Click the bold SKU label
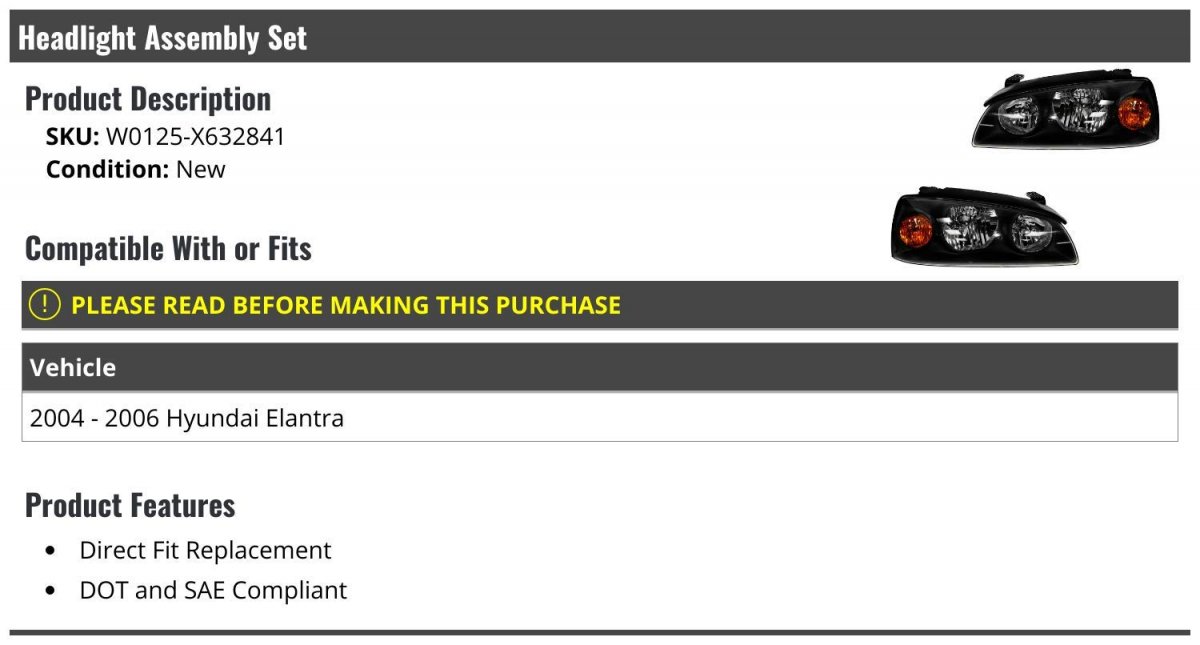The height and width of the screenshot is (645, 1200). coord(72,136)
